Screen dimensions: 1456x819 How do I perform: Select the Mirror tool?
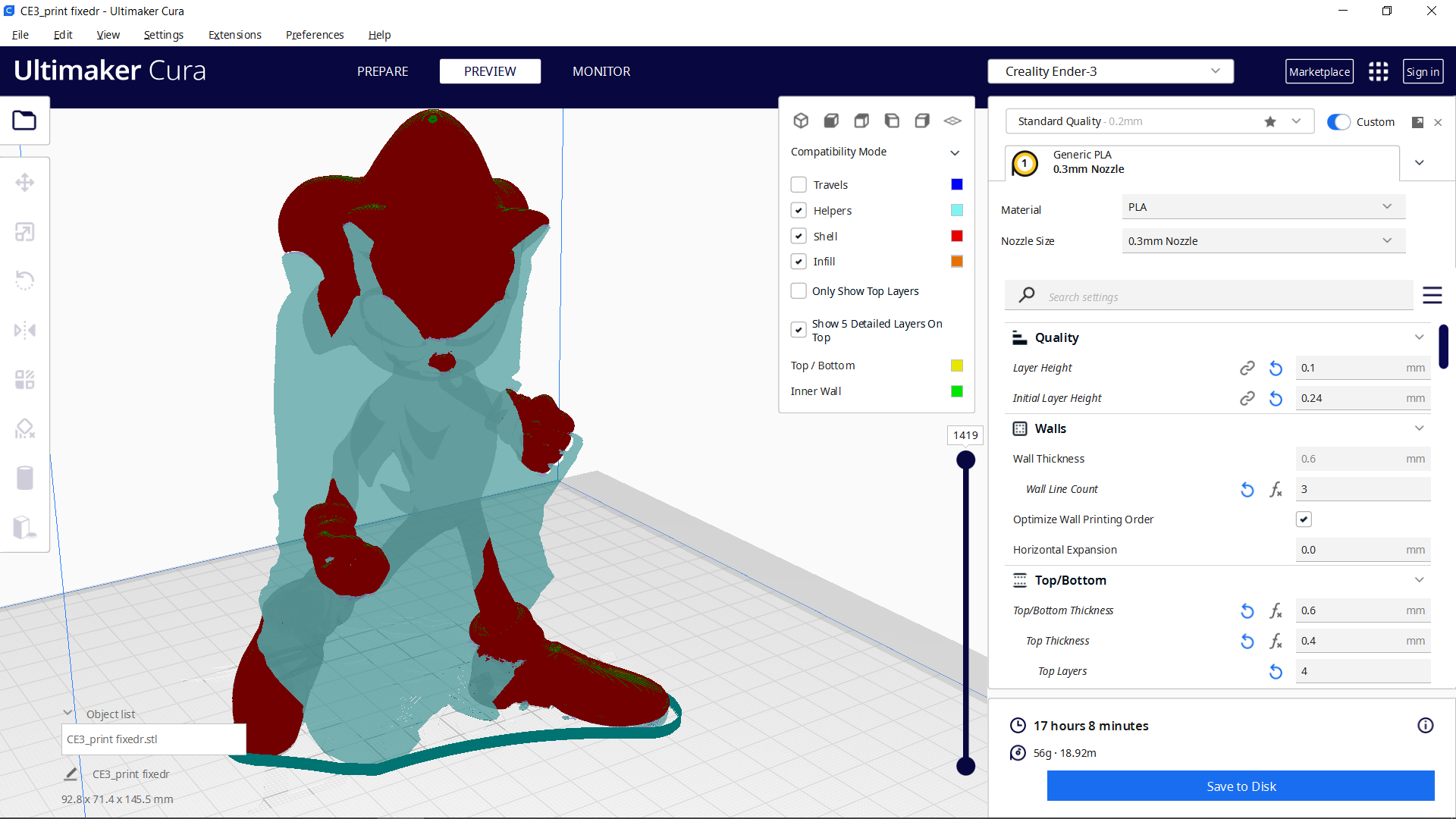click(x=24, y=330)
